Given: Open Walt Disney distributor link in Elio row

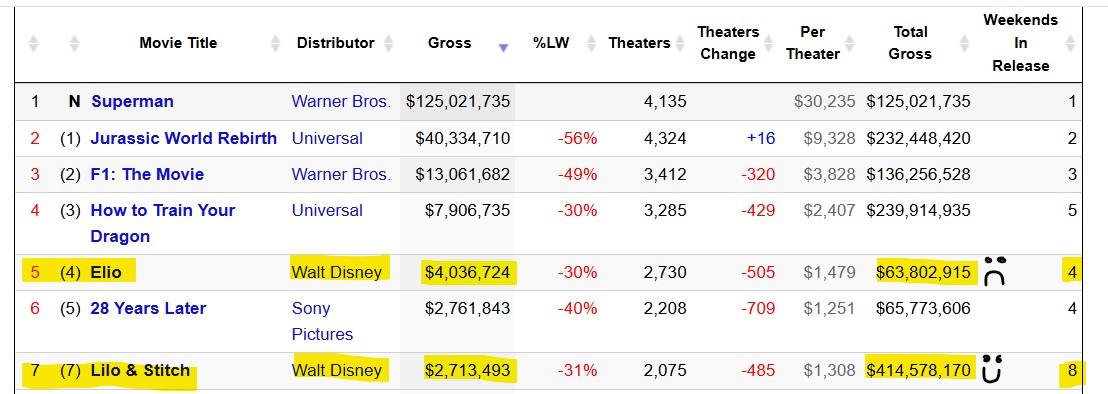Looking at the screenshot, I should 336,272.
